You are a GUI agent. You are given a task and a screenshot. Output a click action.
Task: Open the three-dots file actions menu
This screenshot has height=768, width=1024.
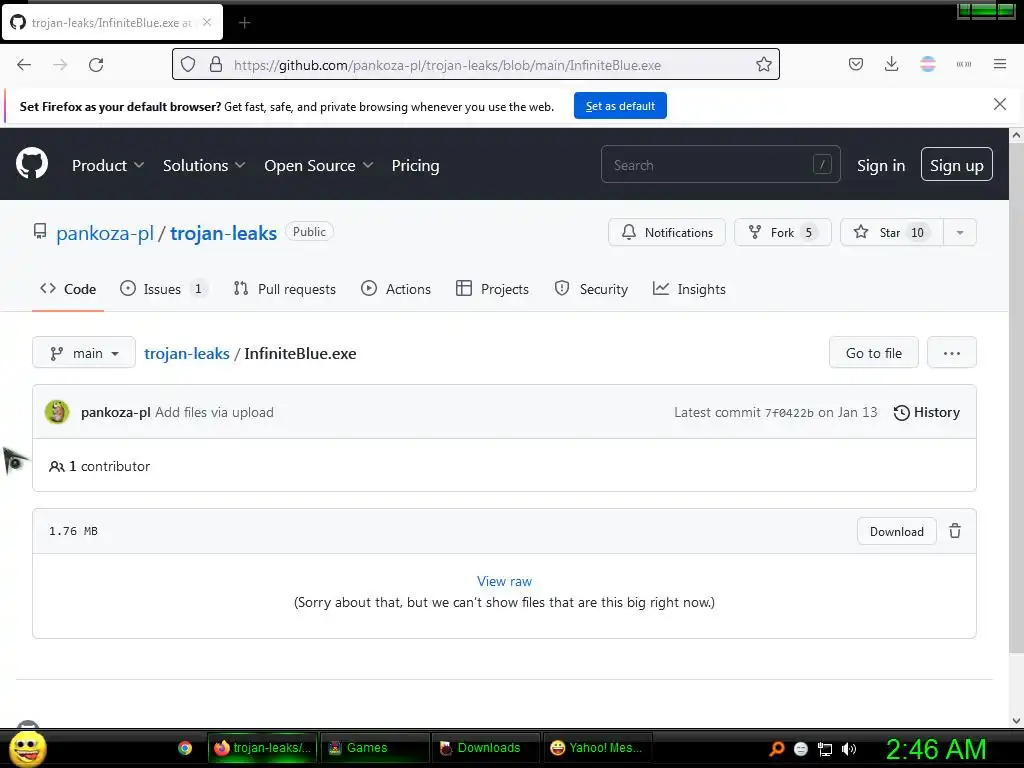952,353
